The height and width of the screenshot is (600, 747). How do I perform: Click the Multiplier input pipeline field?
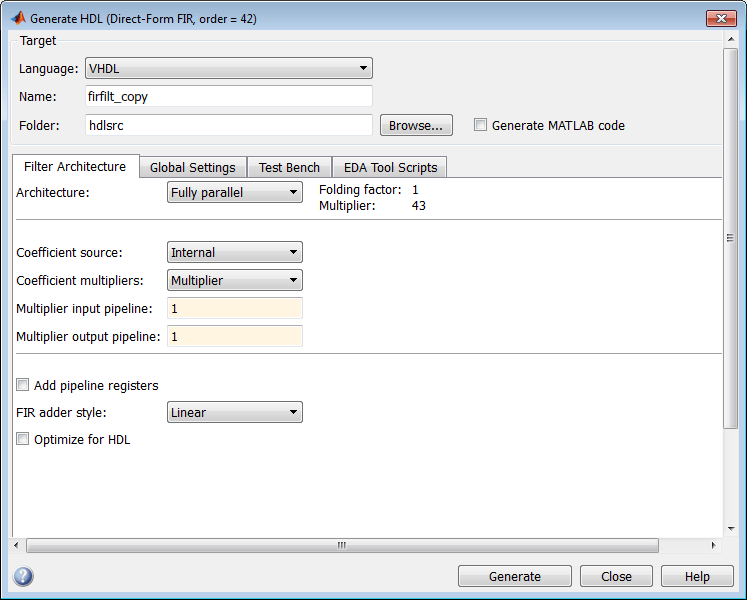coord(234,309)
